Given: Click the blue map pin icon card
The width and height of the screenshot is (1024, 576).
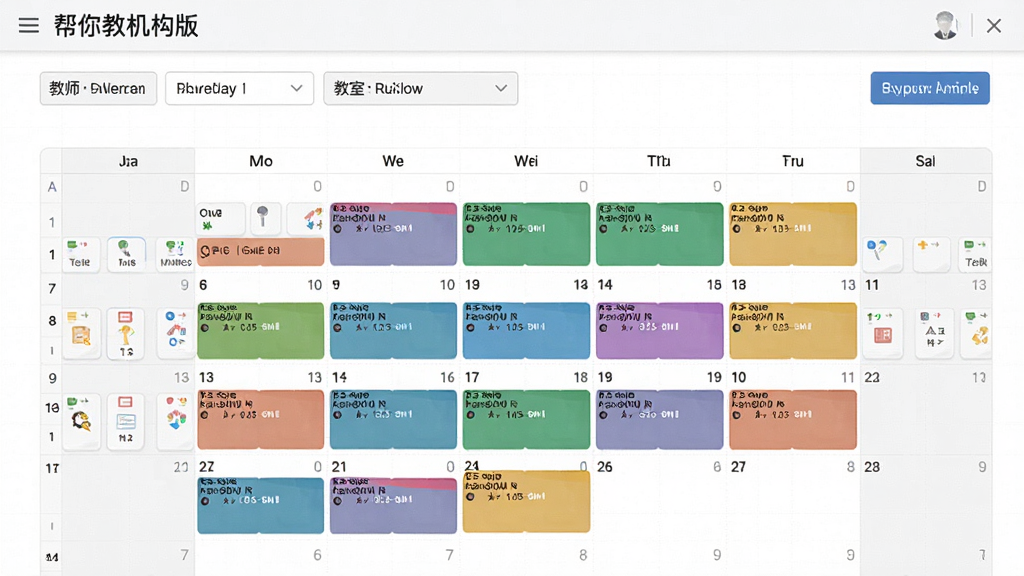Looking at the screenshot, I should [882, 254].
